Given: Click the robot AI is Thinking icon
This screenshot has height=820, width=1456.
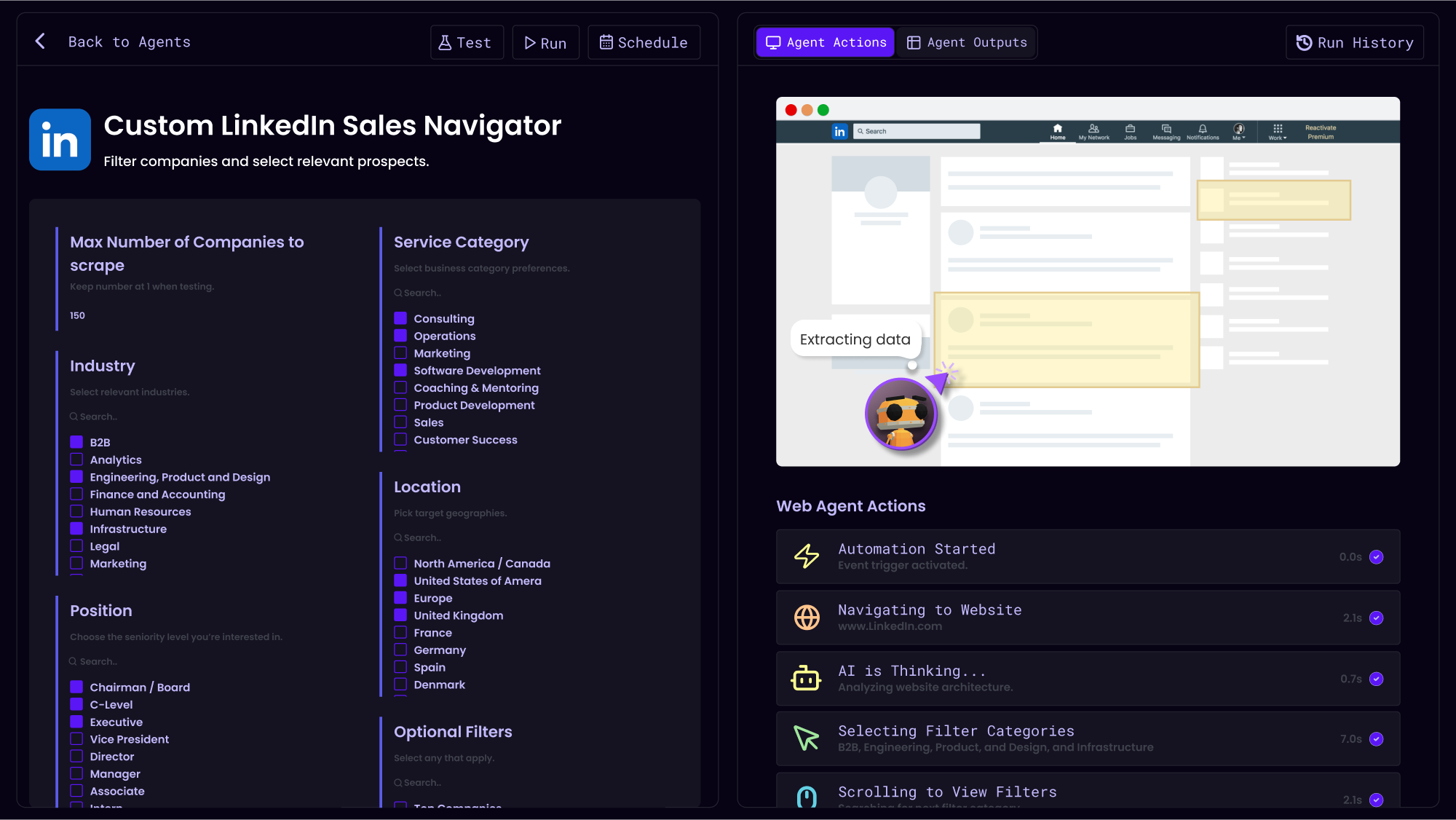Looking at the screenshot, I should 807,678.
